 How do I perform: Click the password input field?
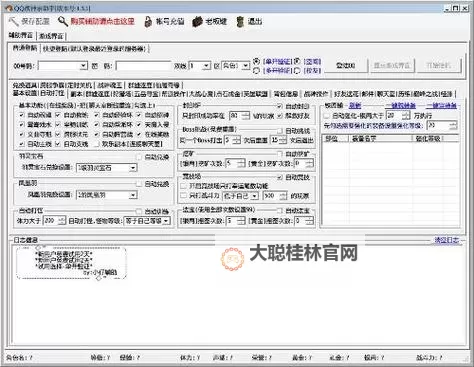pyautogui.click(x=143, y=66)
